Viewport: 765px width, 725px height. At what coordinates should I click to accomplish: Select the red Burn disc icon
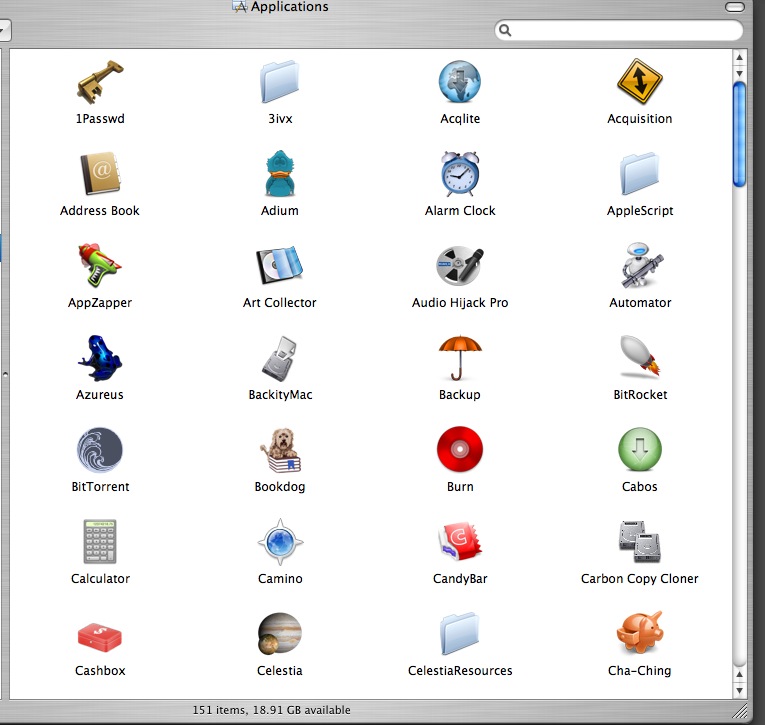pos(460,449)
